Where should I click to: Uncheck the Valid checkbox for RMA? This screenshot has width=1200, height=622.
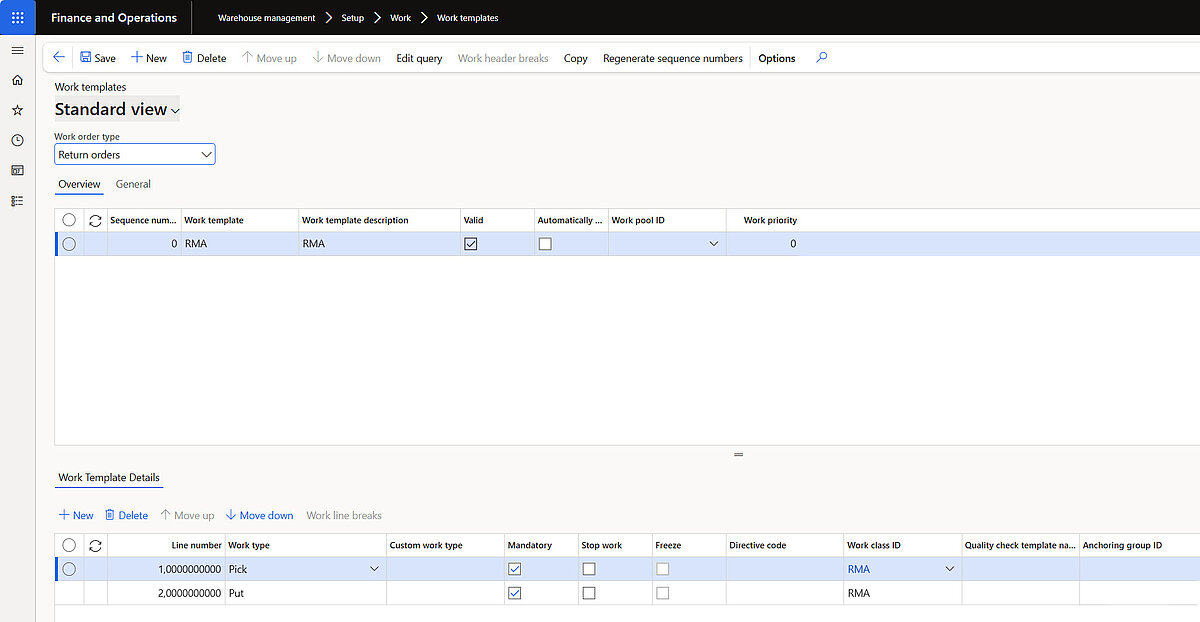(x=470, y=243)
